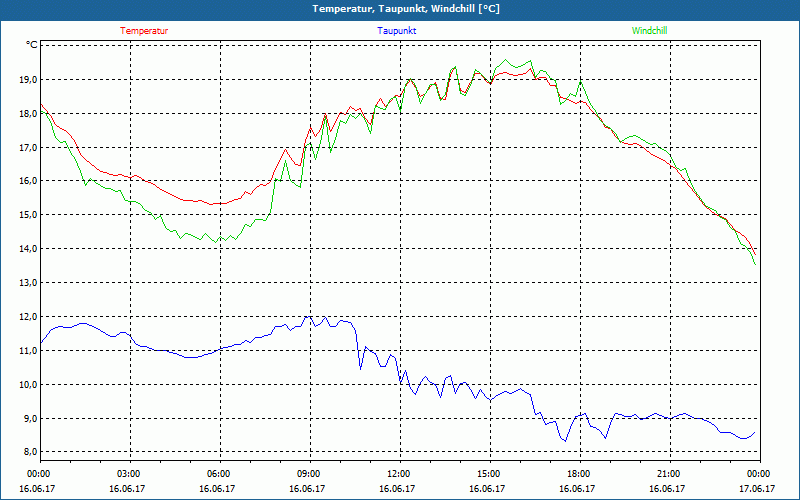Click the 11,0 y-axis value
The width and height of the screenshot is (800, 500).
pyautogui.click(x=28, y=351)
